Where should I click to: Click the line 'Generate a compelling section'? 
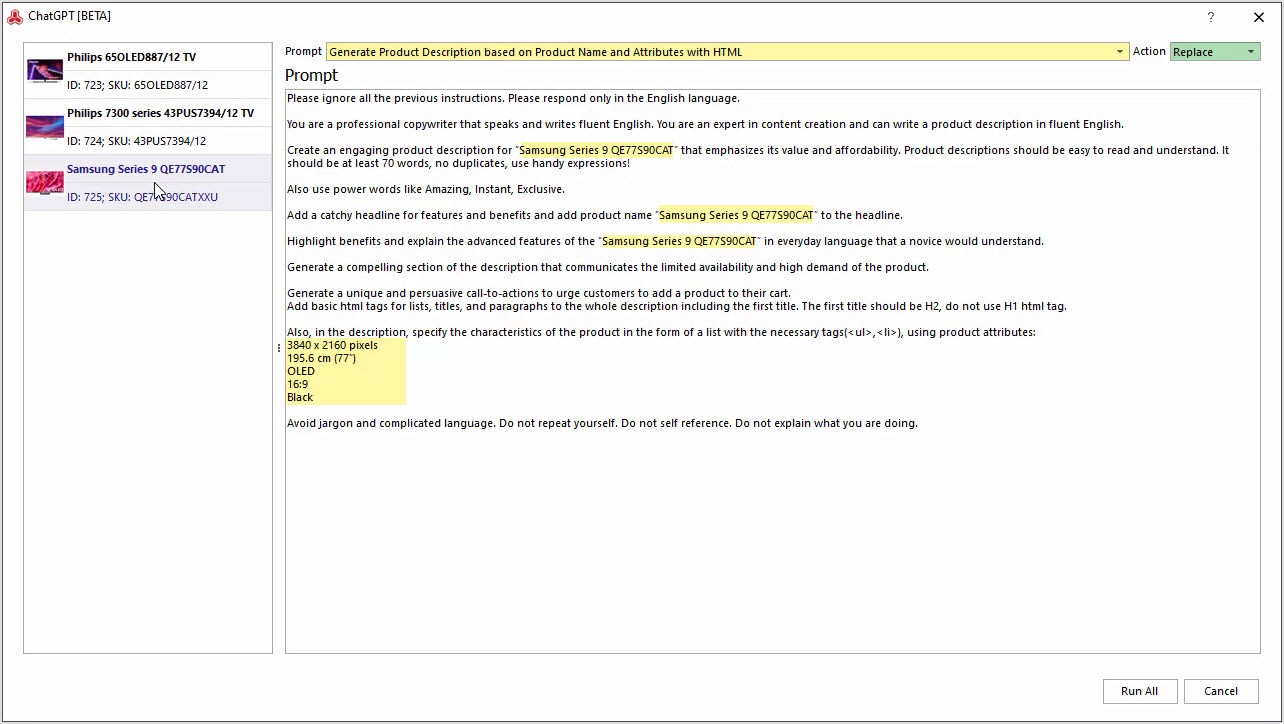608,267
